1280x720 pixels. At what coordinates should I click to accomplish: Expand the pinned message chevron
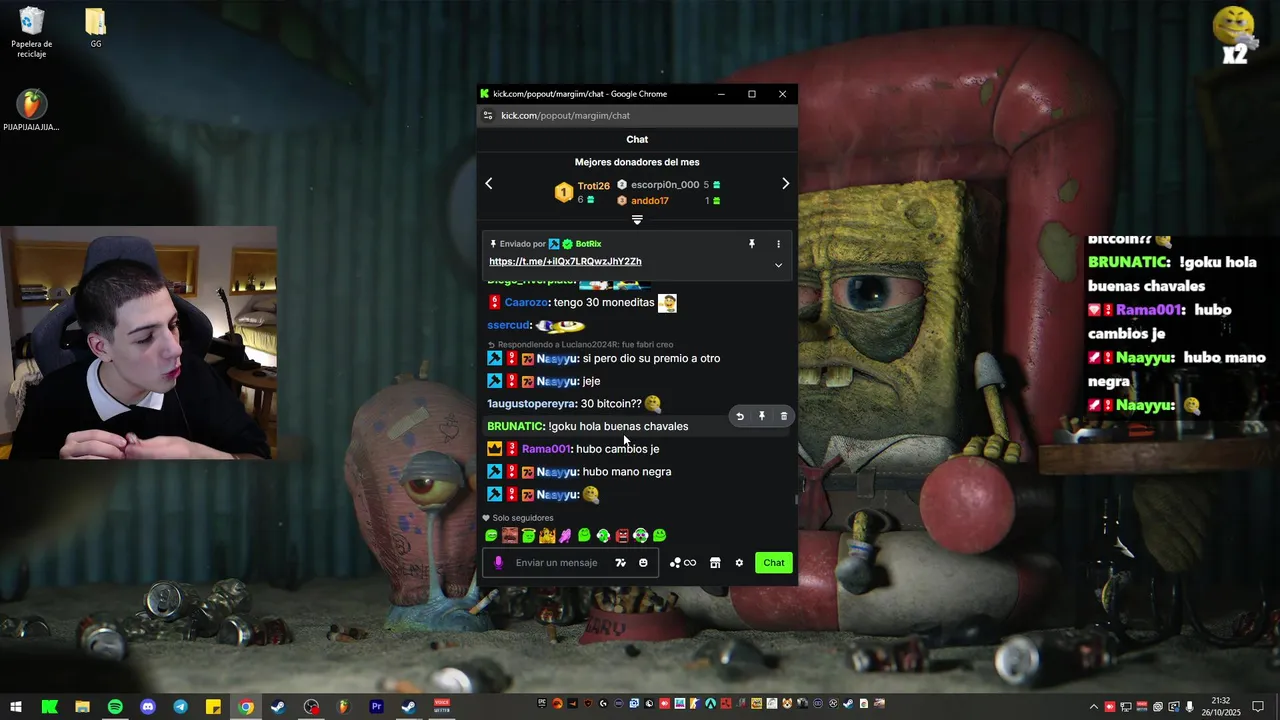pos(778,265)
